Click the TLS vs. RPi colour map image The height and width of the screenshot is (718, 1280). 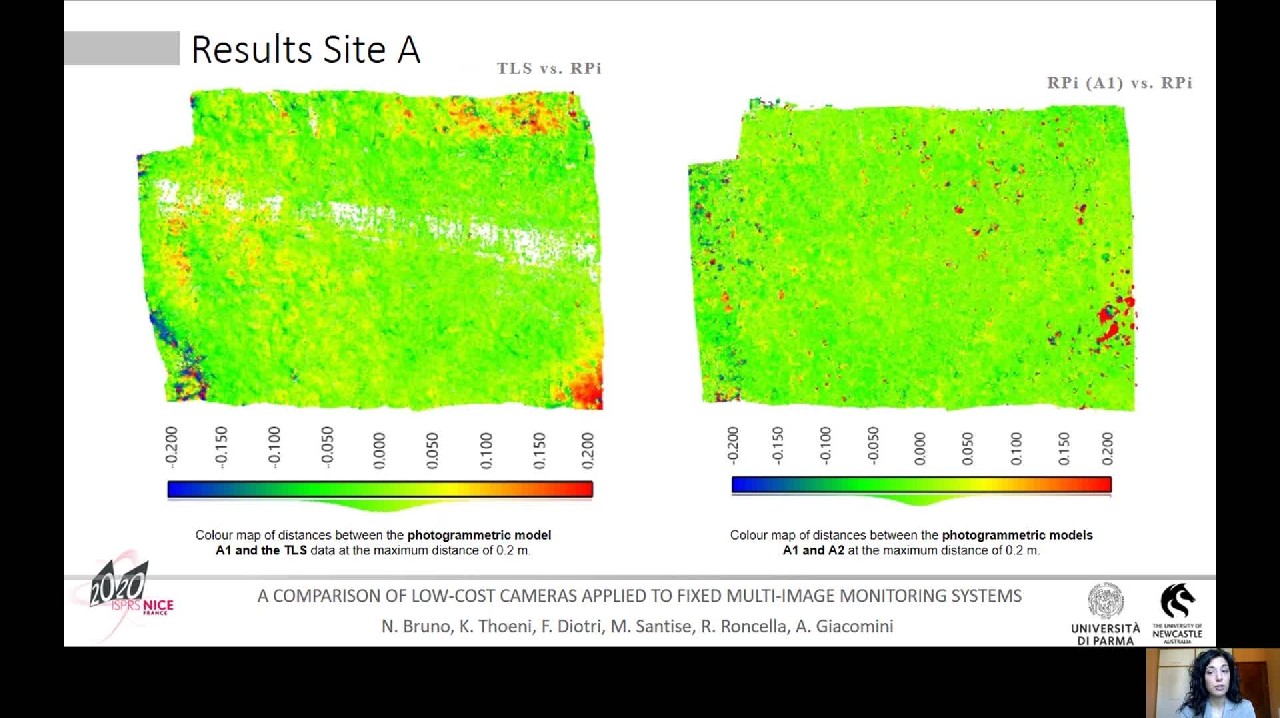tap(370, 250)
